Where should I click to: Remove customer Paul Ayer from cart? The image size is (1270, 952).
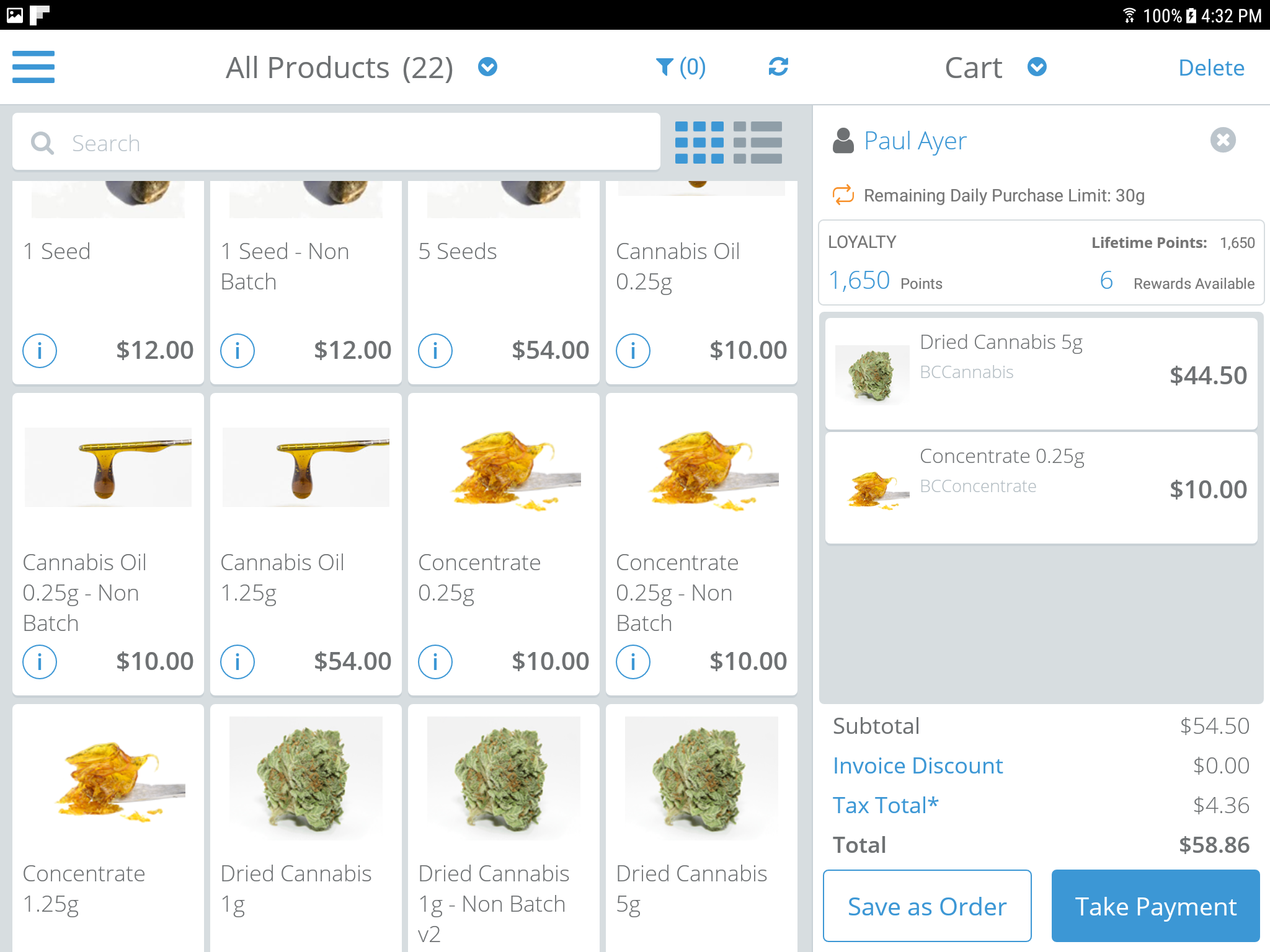[x=1223, y=140]
